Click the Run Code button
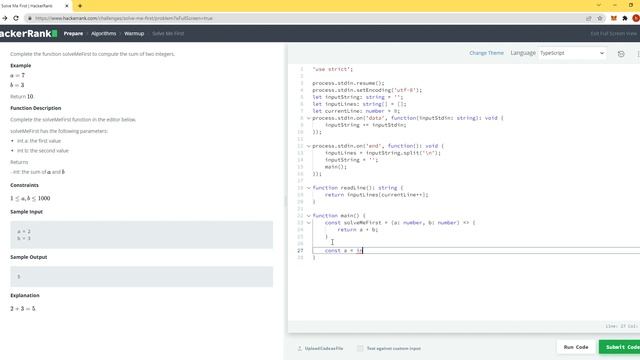 (x=576, y=347)
